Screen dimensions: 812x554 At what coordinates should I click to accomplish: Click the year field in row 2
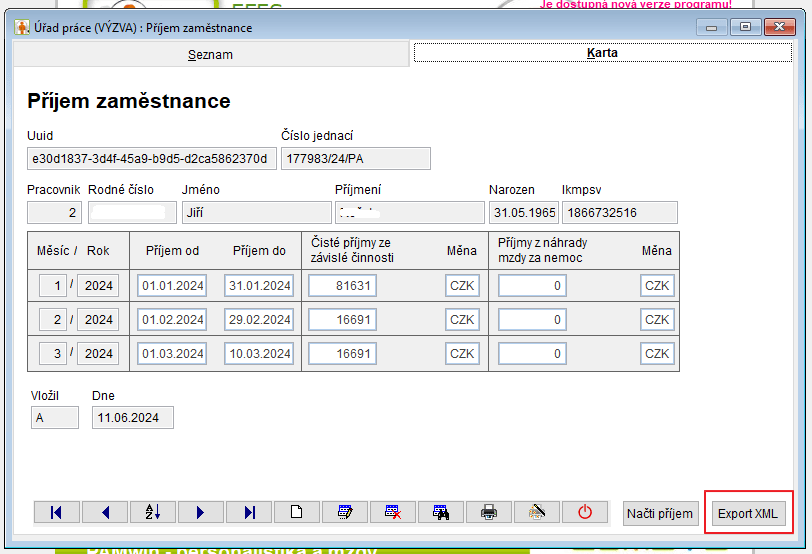98,319
